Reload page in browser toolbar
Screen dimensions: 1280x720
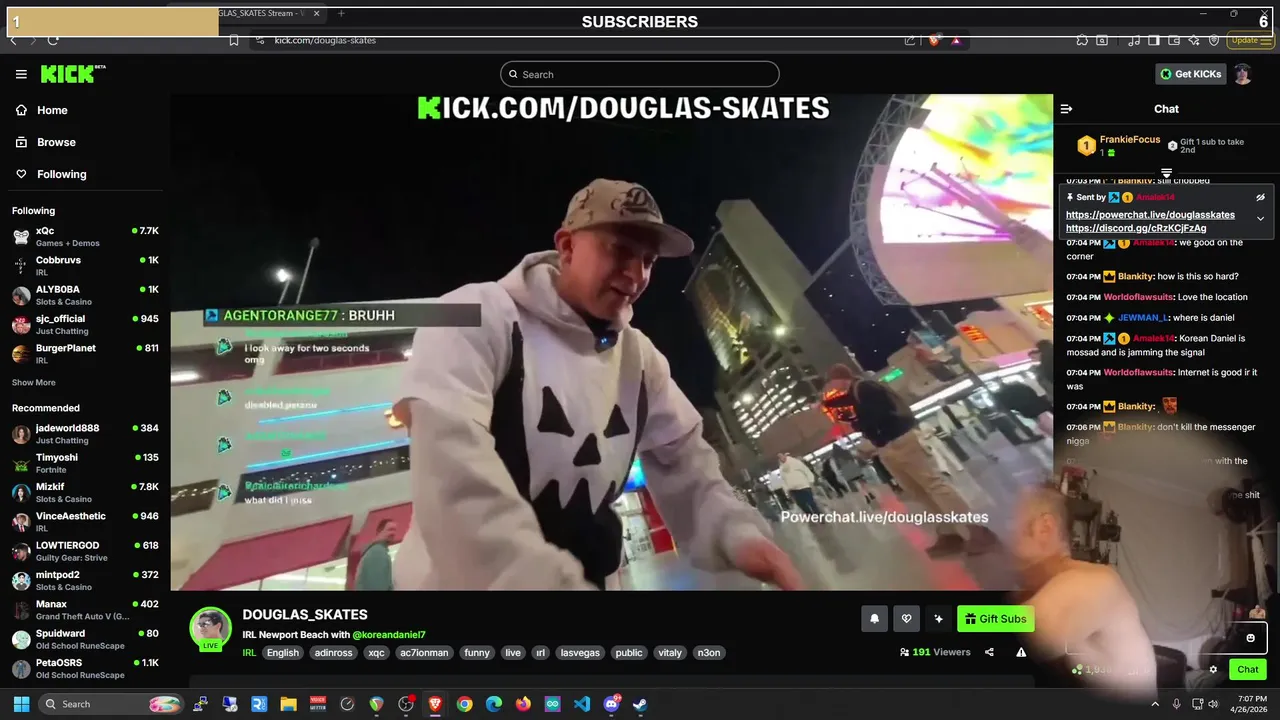[x=53, y=40]
